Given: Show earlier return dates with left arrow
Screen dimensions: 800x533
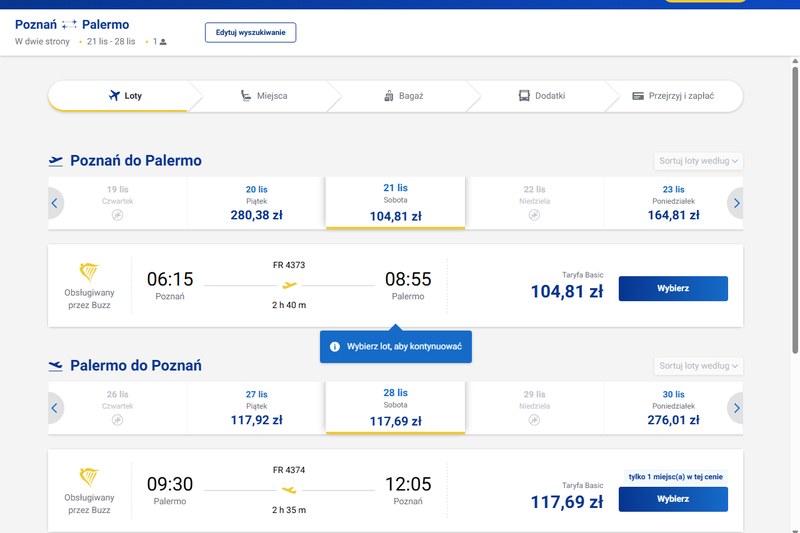Looking at the screenshot, I should pyautogui.click(x=55, y=409).
